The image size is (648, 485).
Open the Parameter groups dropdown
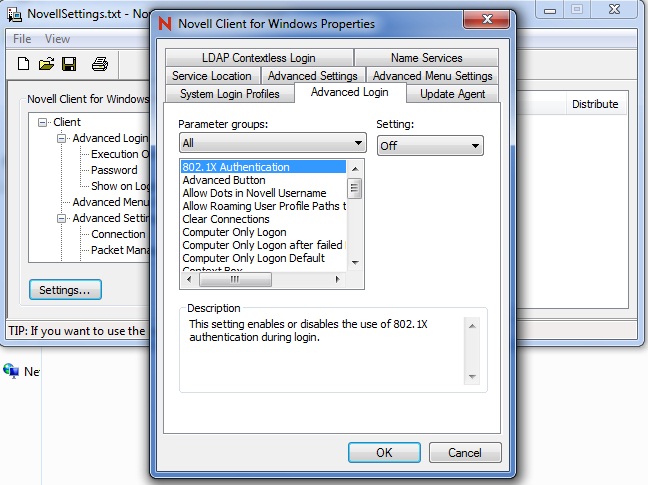(273, 143)
